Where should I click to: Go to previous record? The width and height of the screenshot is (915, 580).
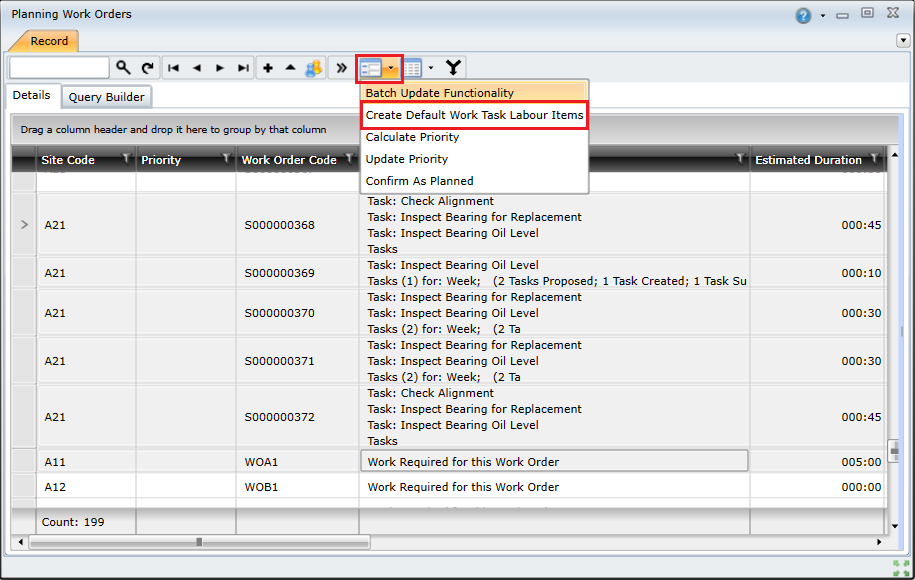[x=197, y=68]
